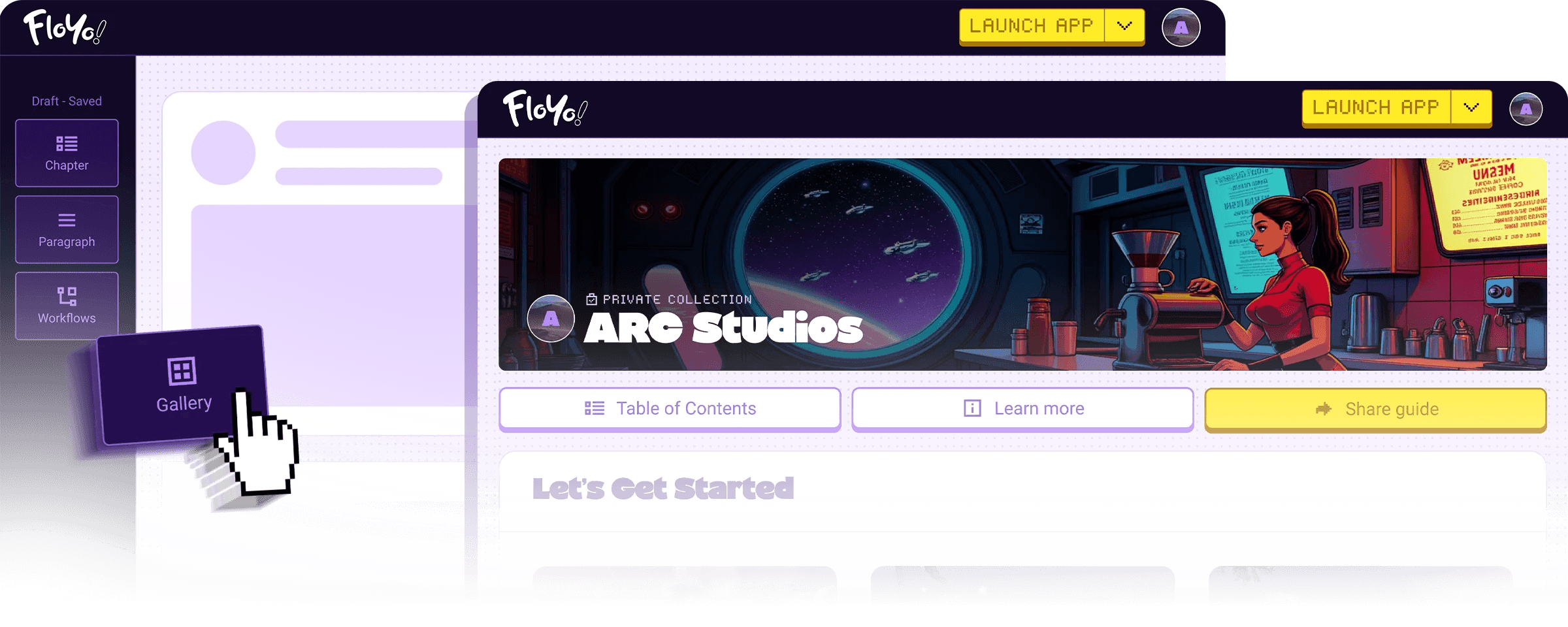Select the Chapter block in sidebar
The image size is (1568, 627).
coord(67,153)
